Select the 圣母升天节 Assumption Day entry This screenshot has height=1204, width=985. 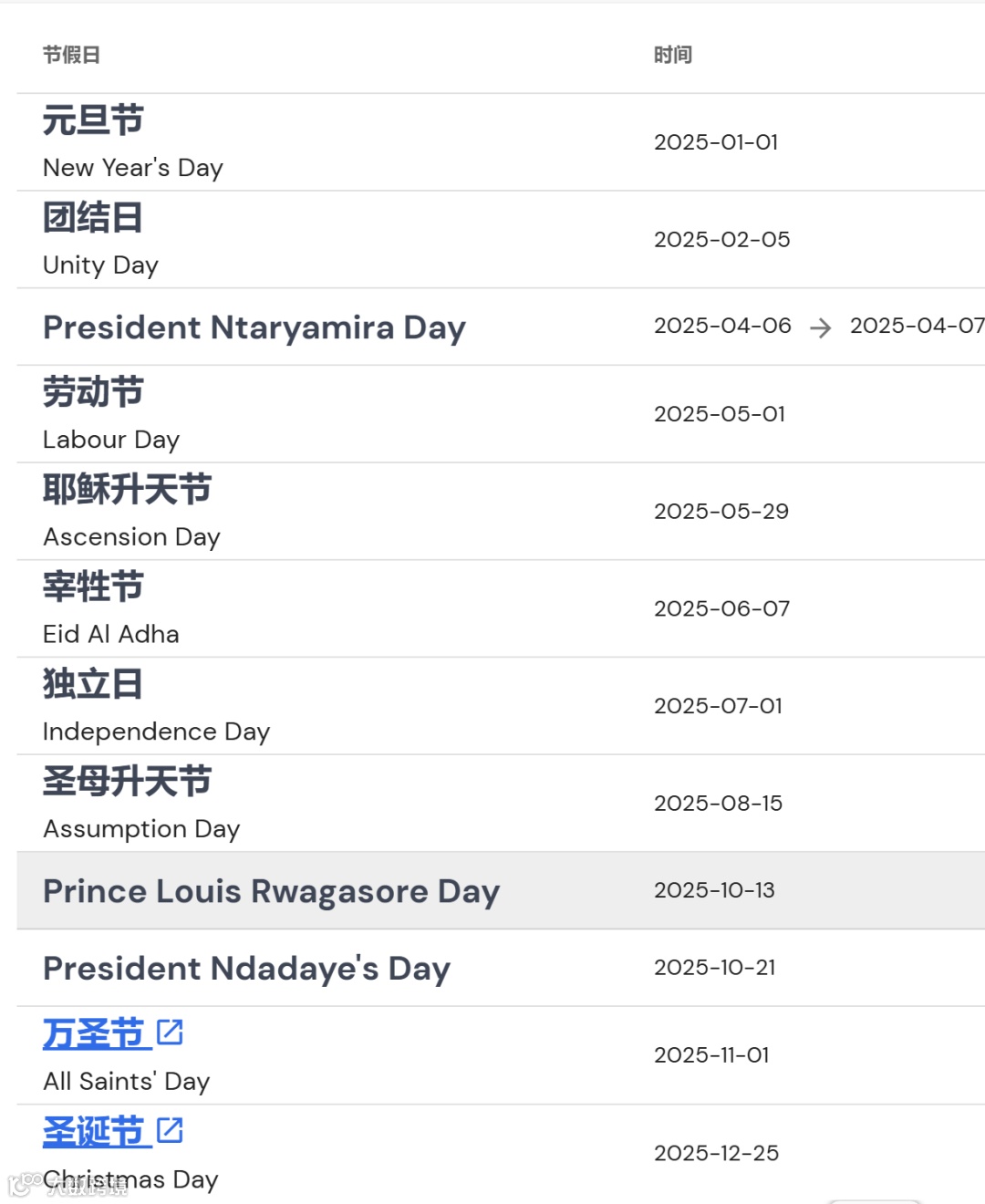click(141, 804)
